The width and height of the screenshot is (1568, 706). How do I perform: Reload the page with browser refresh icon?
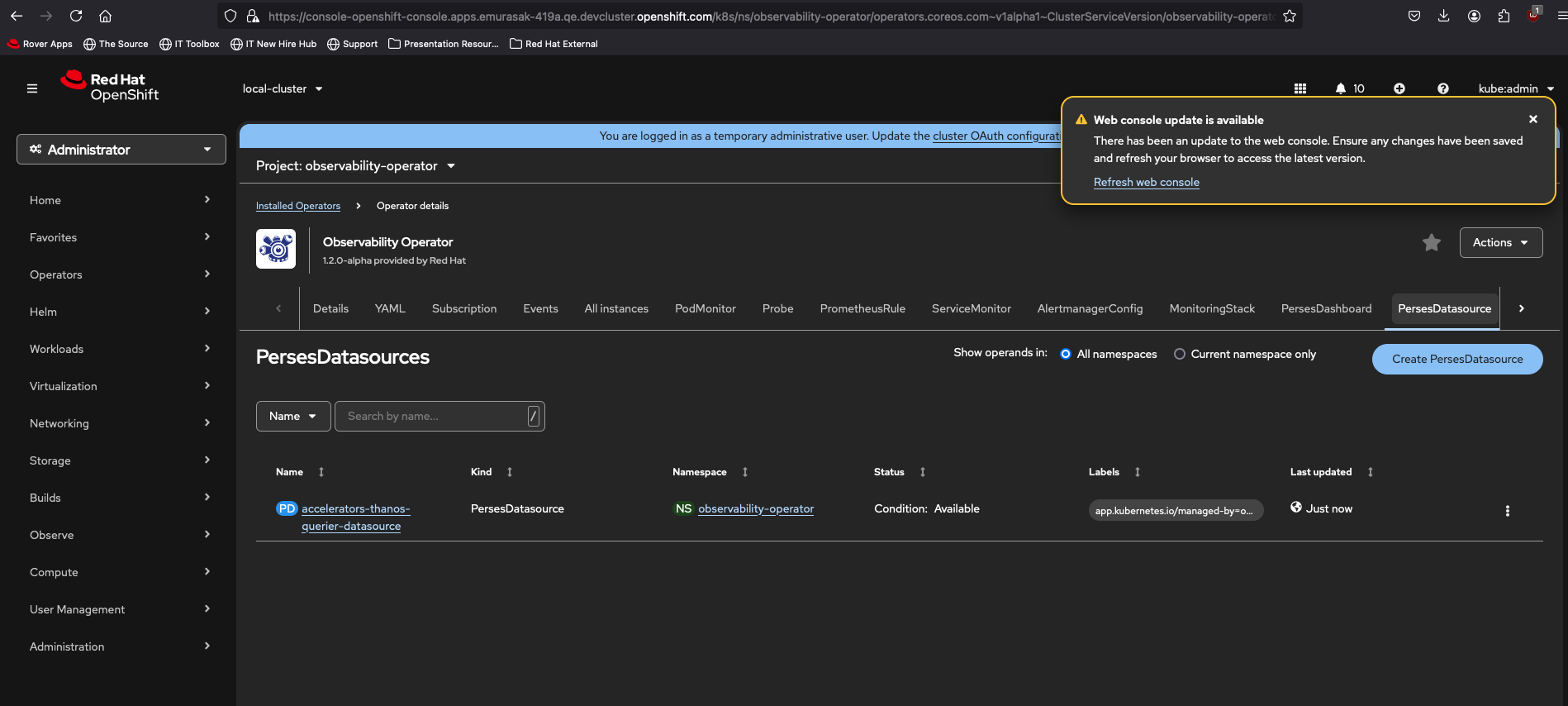pyautogui.click(x=76, y=16)
